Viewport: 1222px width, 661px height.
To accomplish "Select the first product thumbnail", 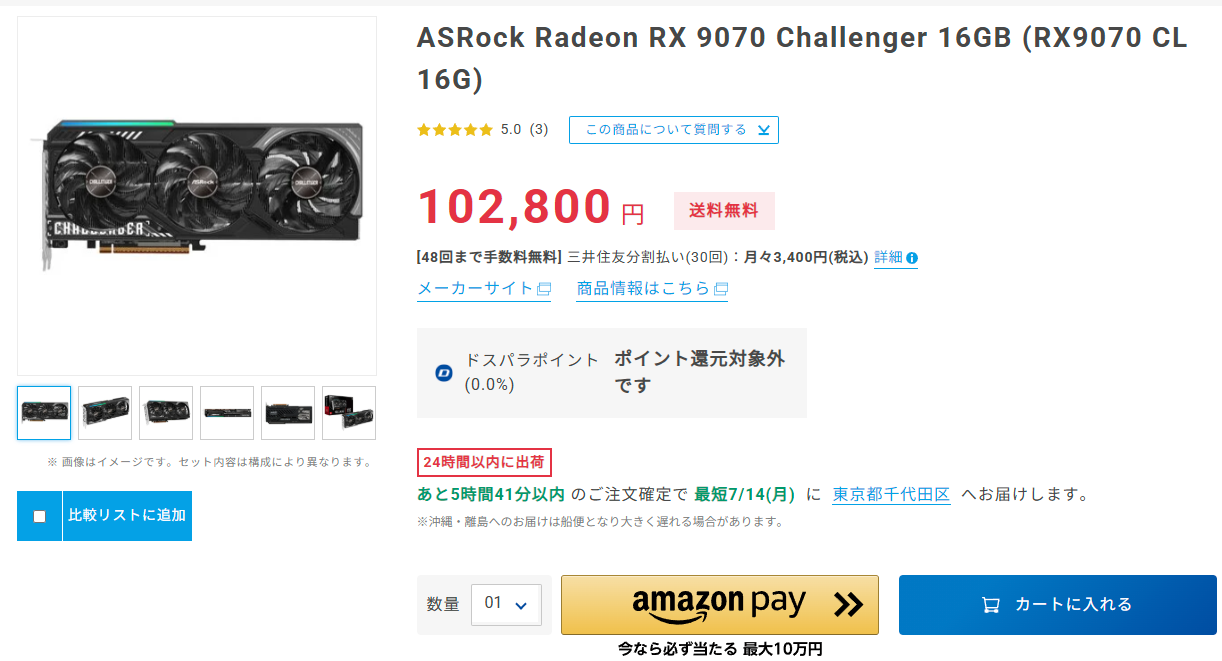I will point(44,413).
